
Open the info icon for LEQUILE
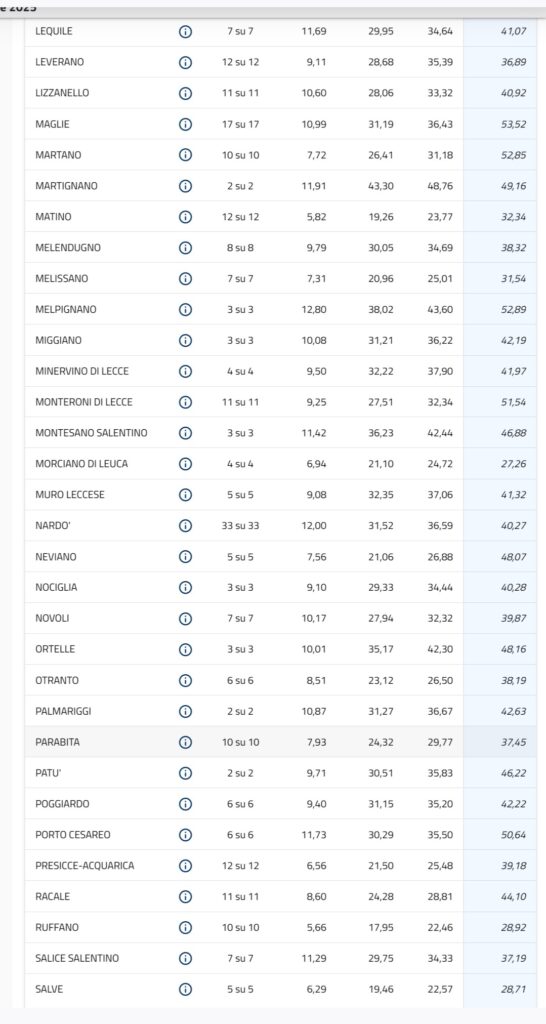tap(185, 31)
